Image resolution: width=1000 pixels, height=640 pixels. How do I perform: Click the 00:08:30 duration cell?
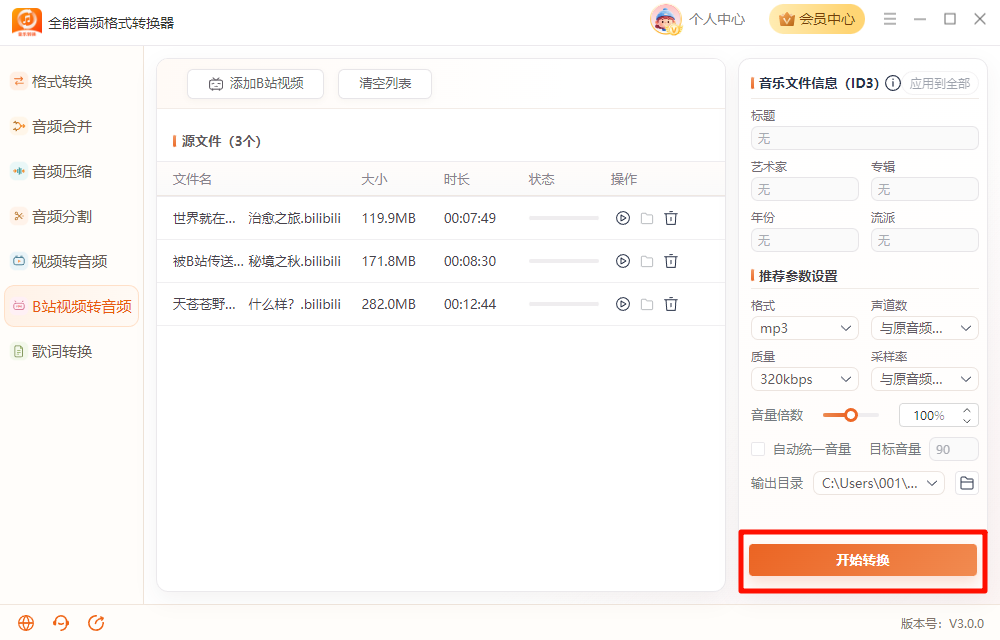(x=470, y=261)
